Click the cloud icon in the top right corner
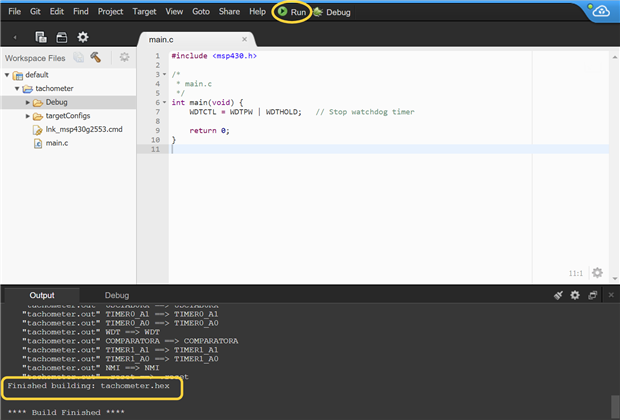This screenshot has height=420, width=620. [x=601, y=12]
